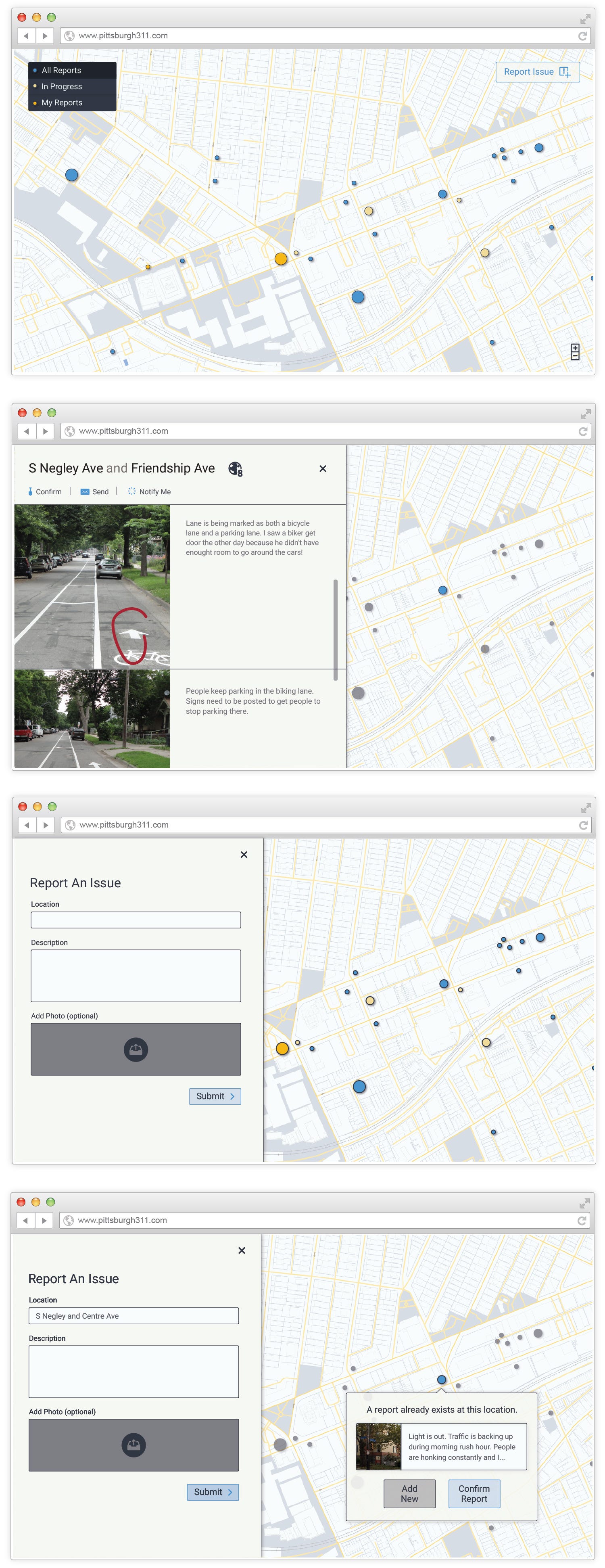Click the fullscreen arrows icon in the All Reports map window
This screenshot has width=605, height=1568.
click(x=585, y=19)
